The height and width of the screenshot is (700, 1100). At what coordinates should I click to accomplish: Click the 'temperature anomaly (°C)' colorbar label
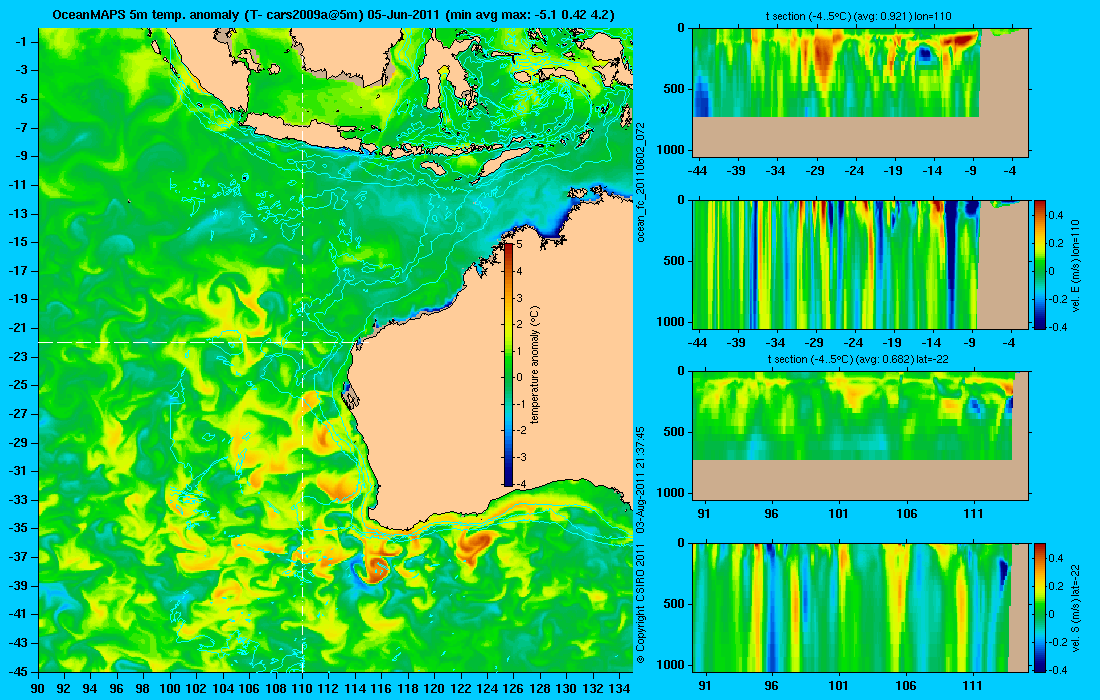tap(535, 364)
